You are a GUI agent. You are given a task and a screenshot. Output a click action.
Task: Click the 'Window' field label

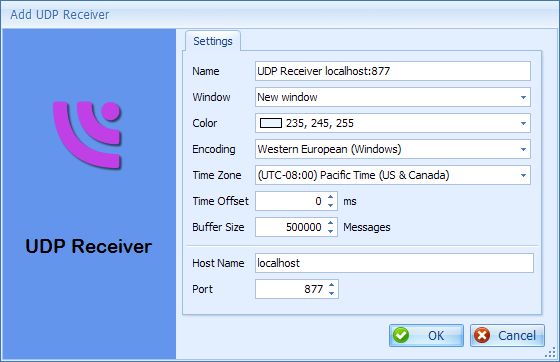[x=211, y=97]
